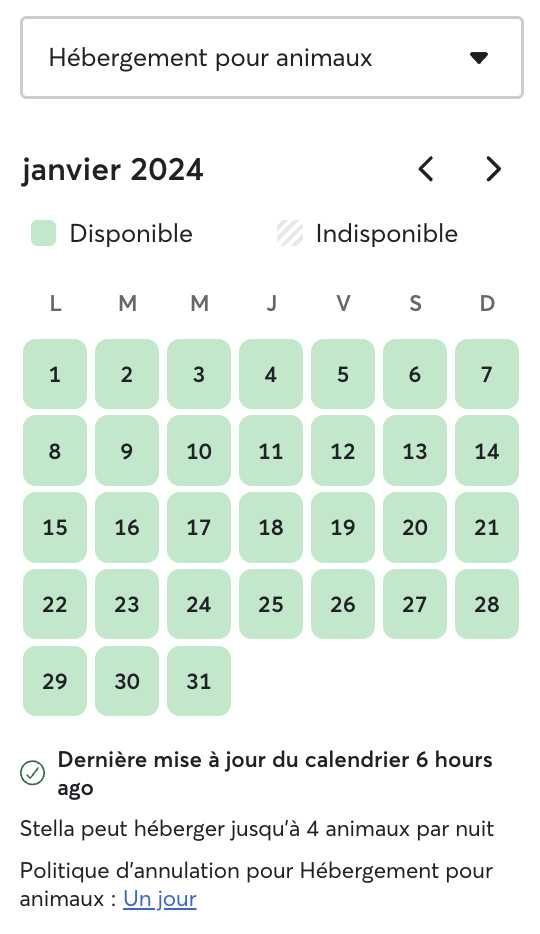
Task: Select day 18 in the calendar
Action: click(271, 528)
